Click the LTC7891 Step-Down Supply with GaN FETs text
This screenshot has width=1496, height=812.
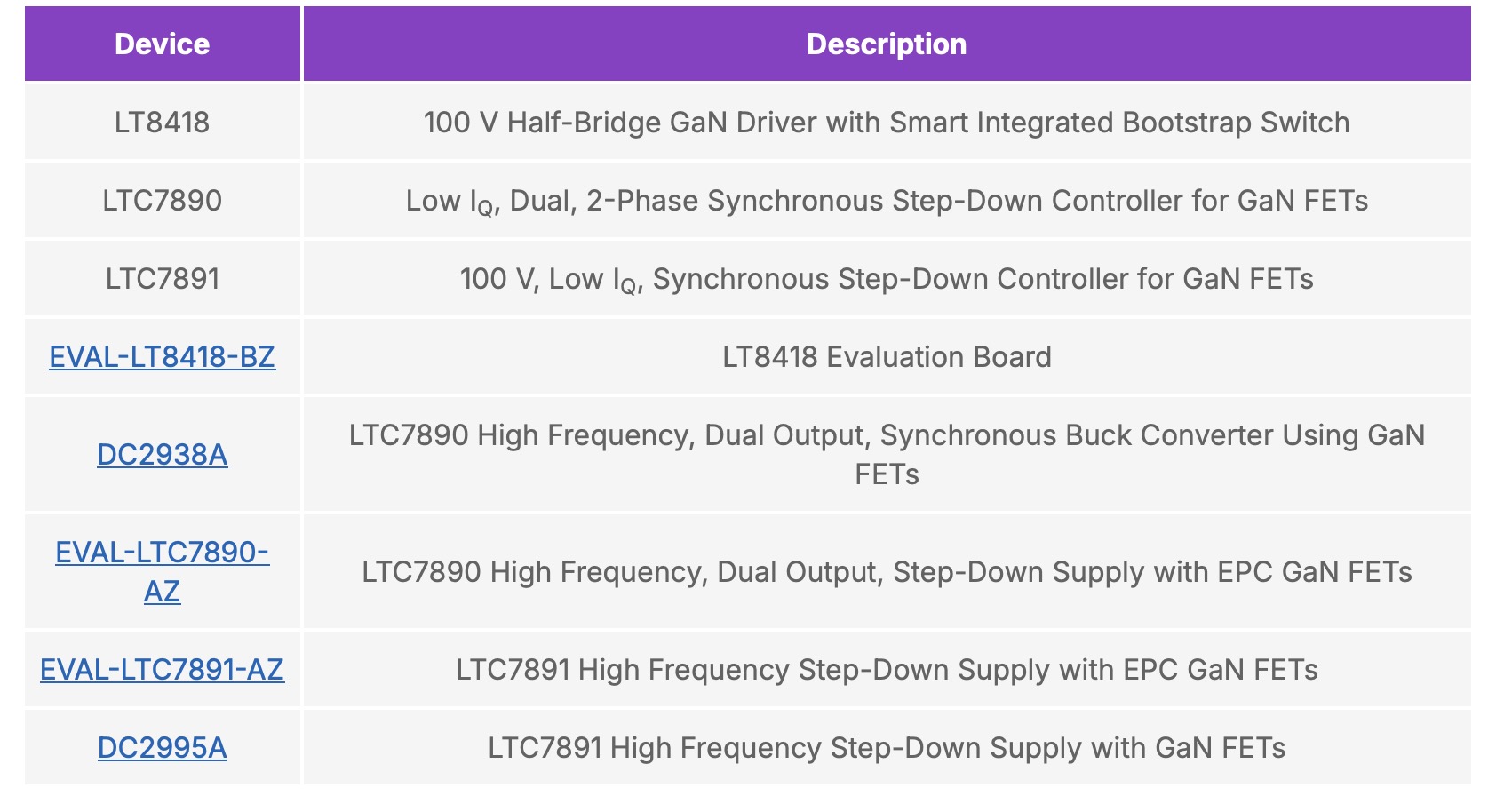886,748
